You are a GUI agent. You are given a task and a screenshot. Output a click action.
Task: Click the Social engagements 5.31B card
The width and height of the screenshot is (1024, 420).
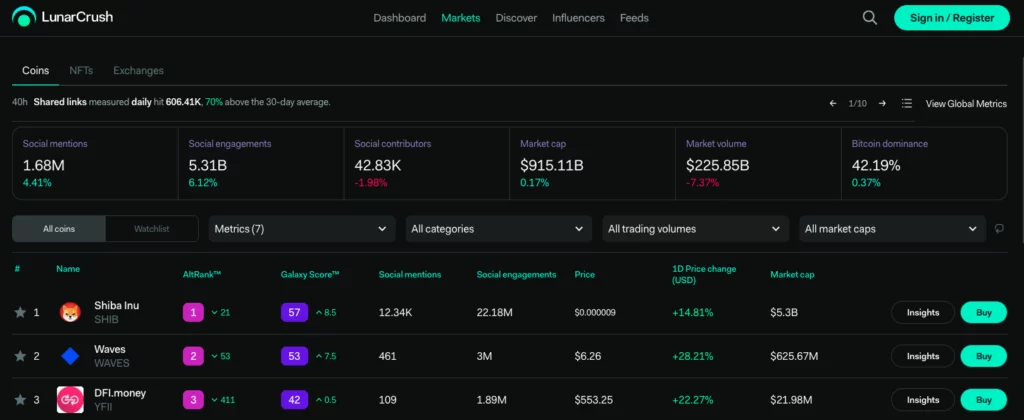click(261, 163)
